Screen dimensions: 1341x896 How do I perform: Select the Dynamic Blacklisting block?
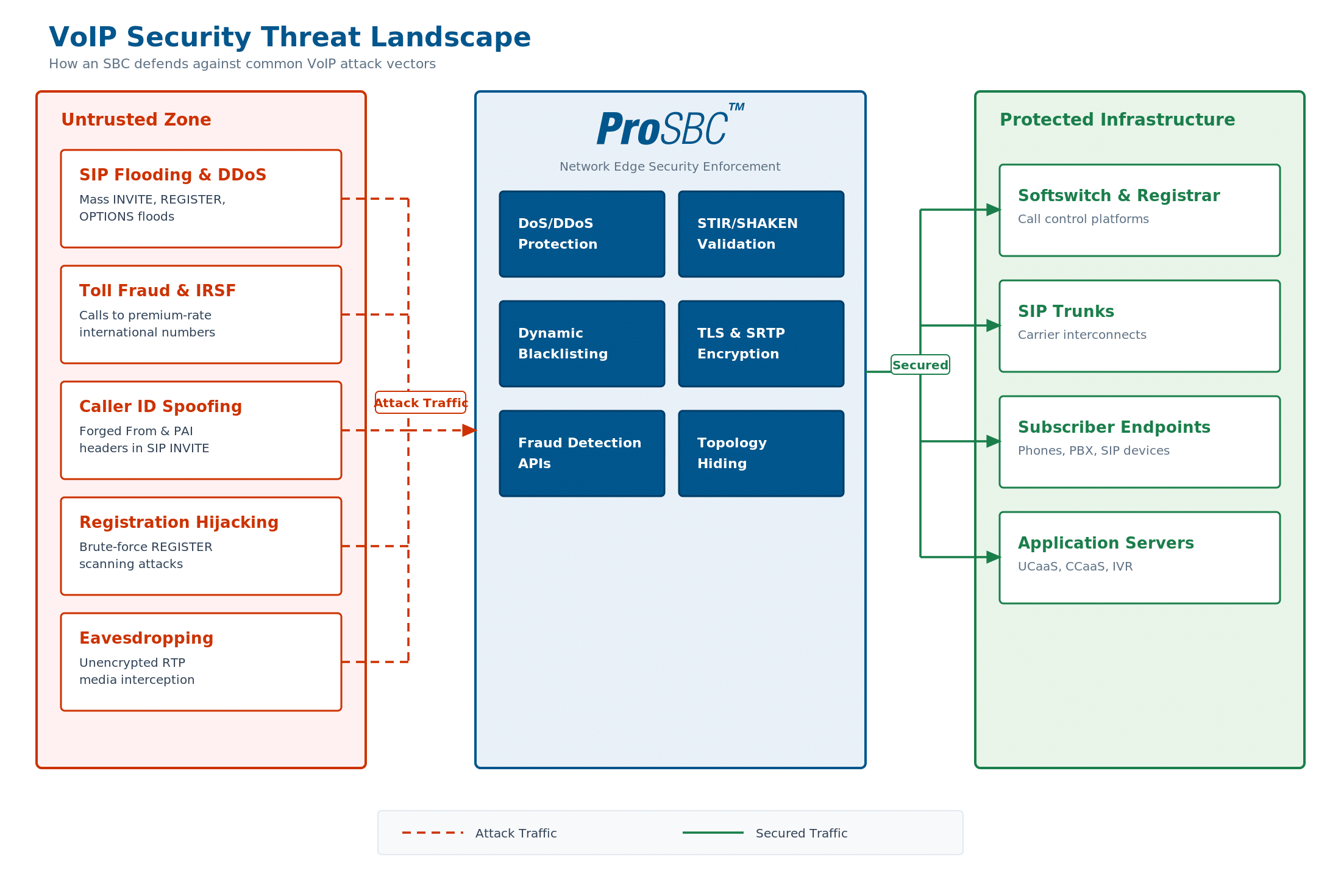coord(582,344)
